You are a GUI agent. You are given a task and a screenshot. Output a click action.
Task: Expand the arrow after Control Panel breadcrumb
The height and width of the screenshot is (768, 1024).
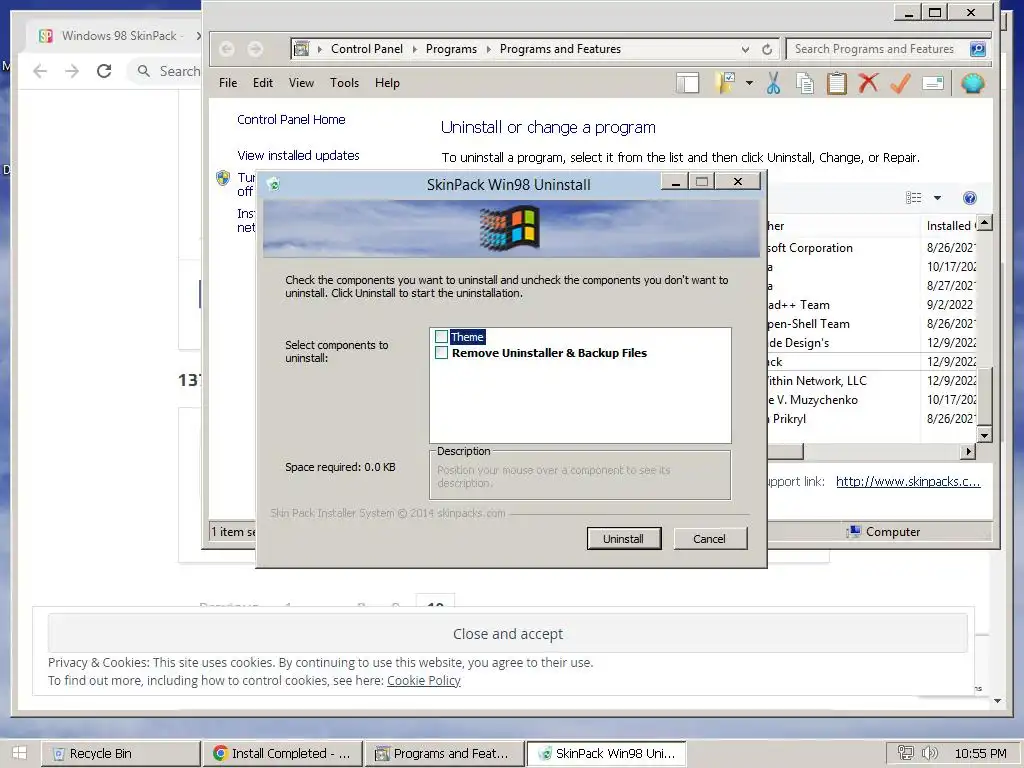[414, 49]
